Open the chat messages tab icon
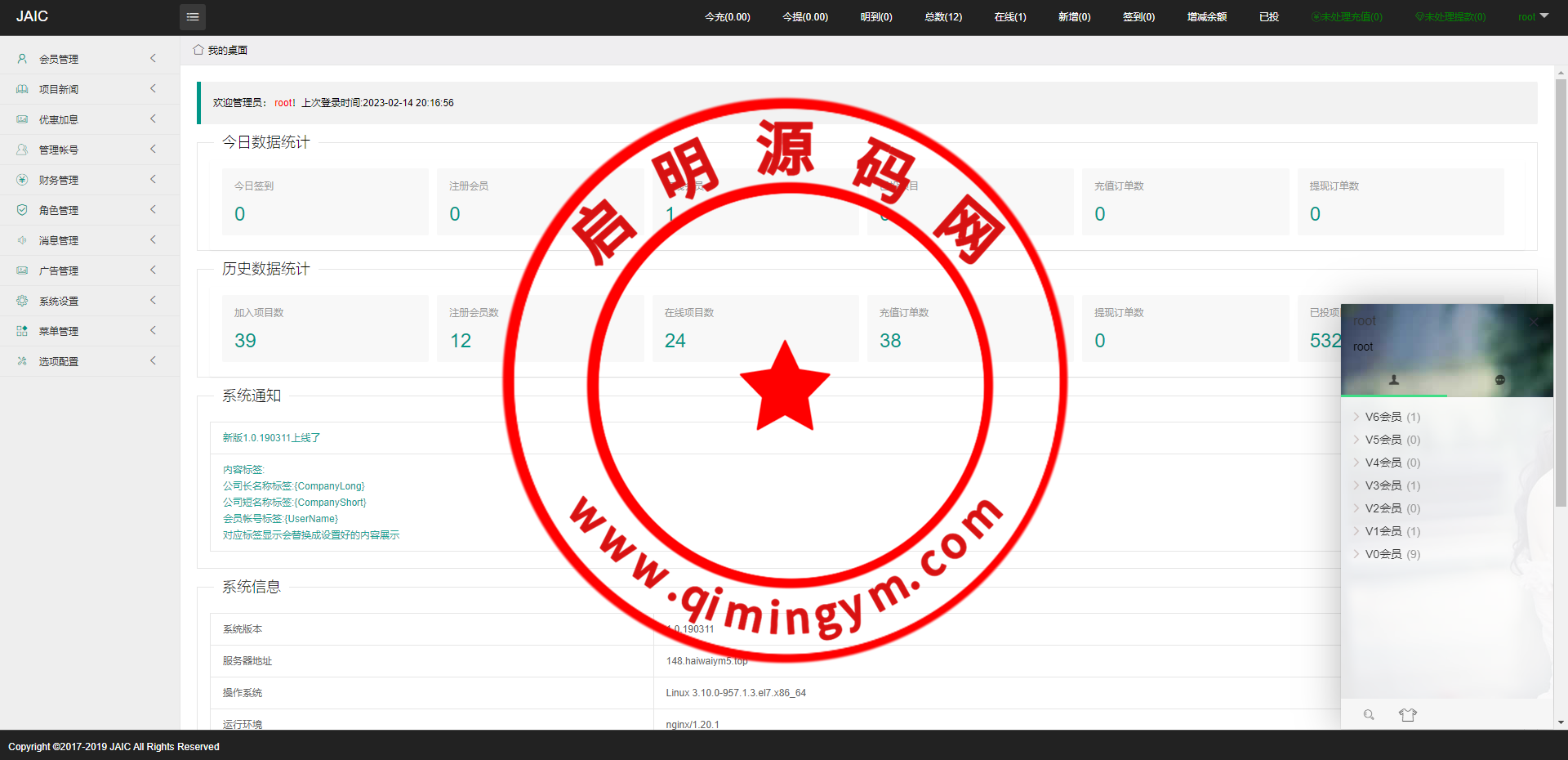Image resolution: width=1568 pixels, height=760 pixels. tap(1499, 380)
